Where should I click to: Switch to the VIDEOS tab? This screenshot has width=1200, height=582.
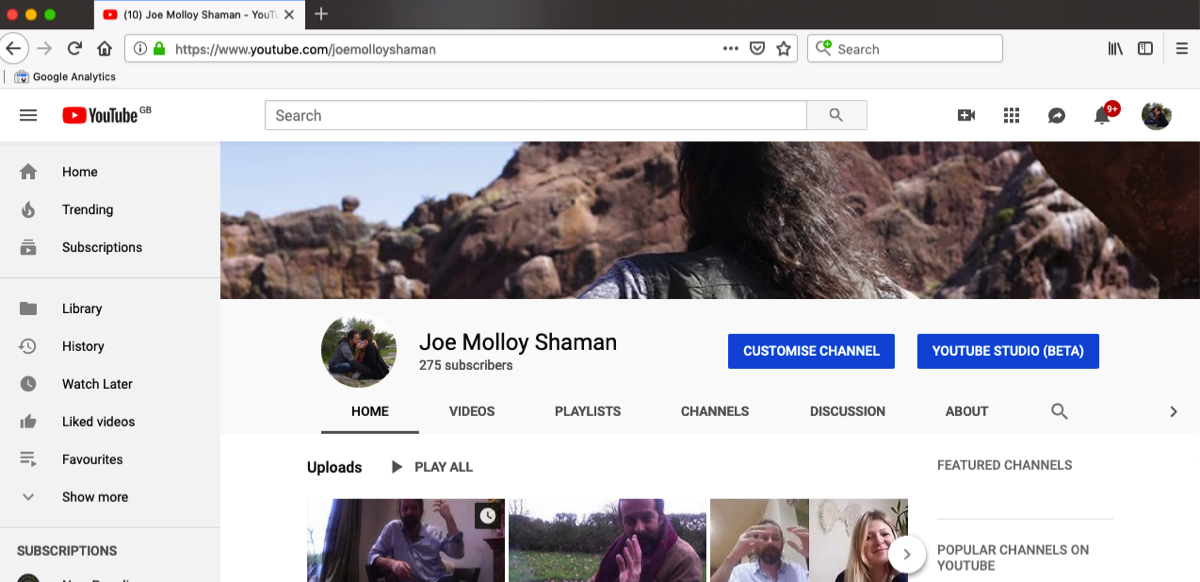click(x=472, y=411)
